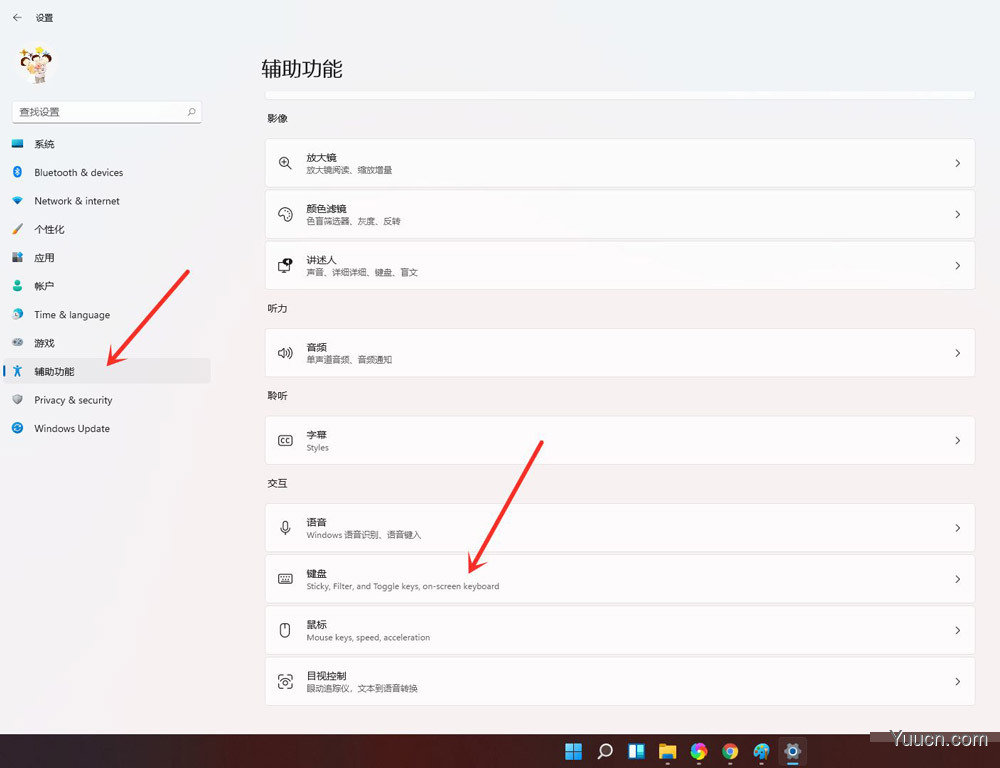Image resolution: width=1000 pixels, height=768 pixels.
Task: Click the Windows Update sync icon
Action: click(18, 428)
